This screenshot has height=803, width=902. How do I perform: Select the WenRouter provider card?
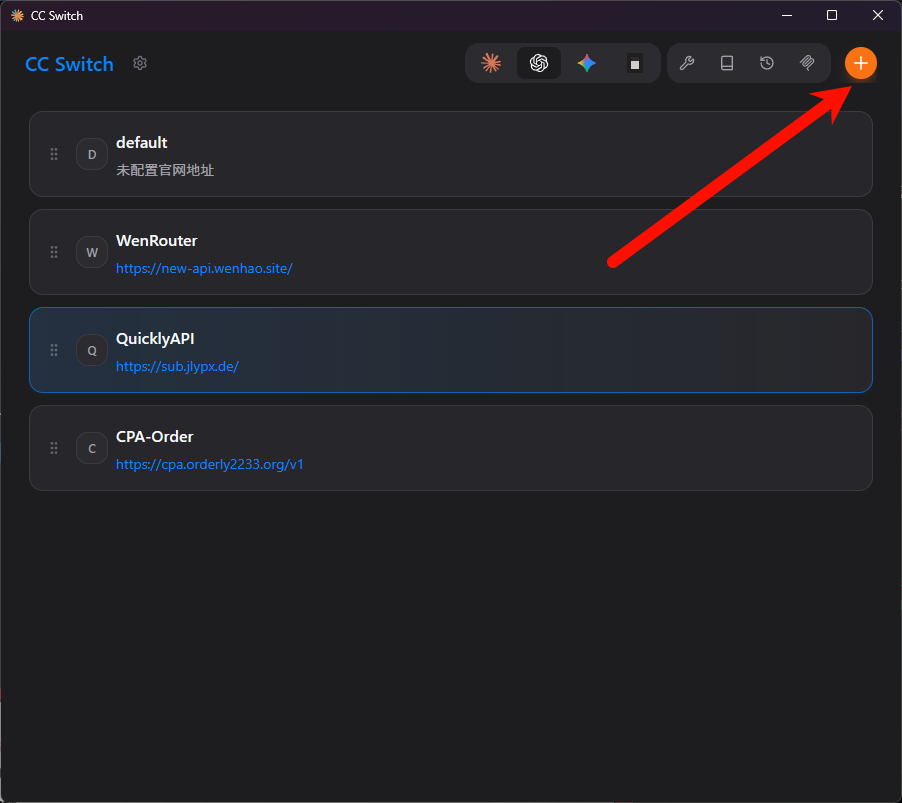point(500,252)
